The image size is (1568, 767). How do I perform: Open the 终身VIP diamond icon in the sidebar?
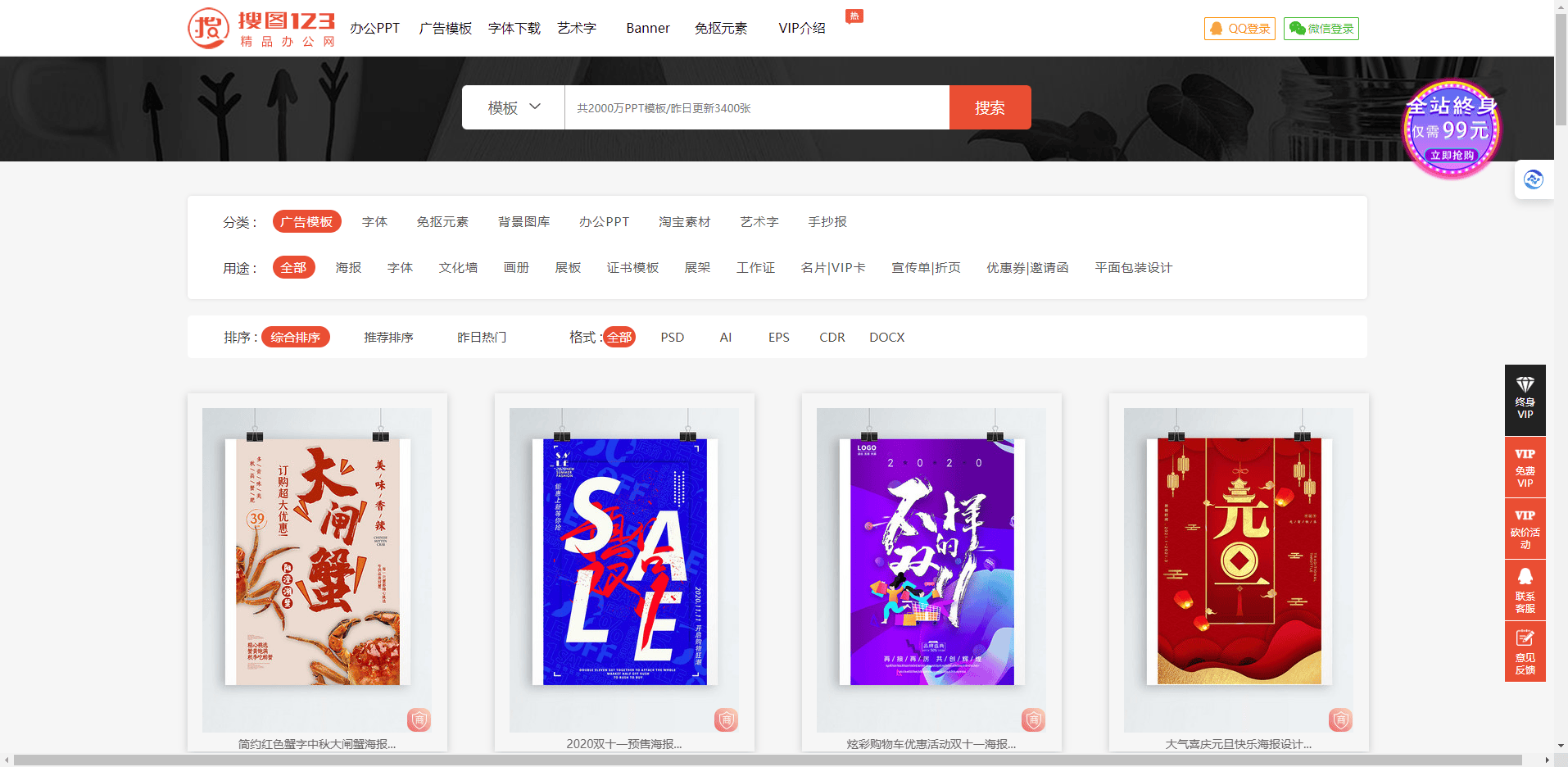click(1525, 383)
